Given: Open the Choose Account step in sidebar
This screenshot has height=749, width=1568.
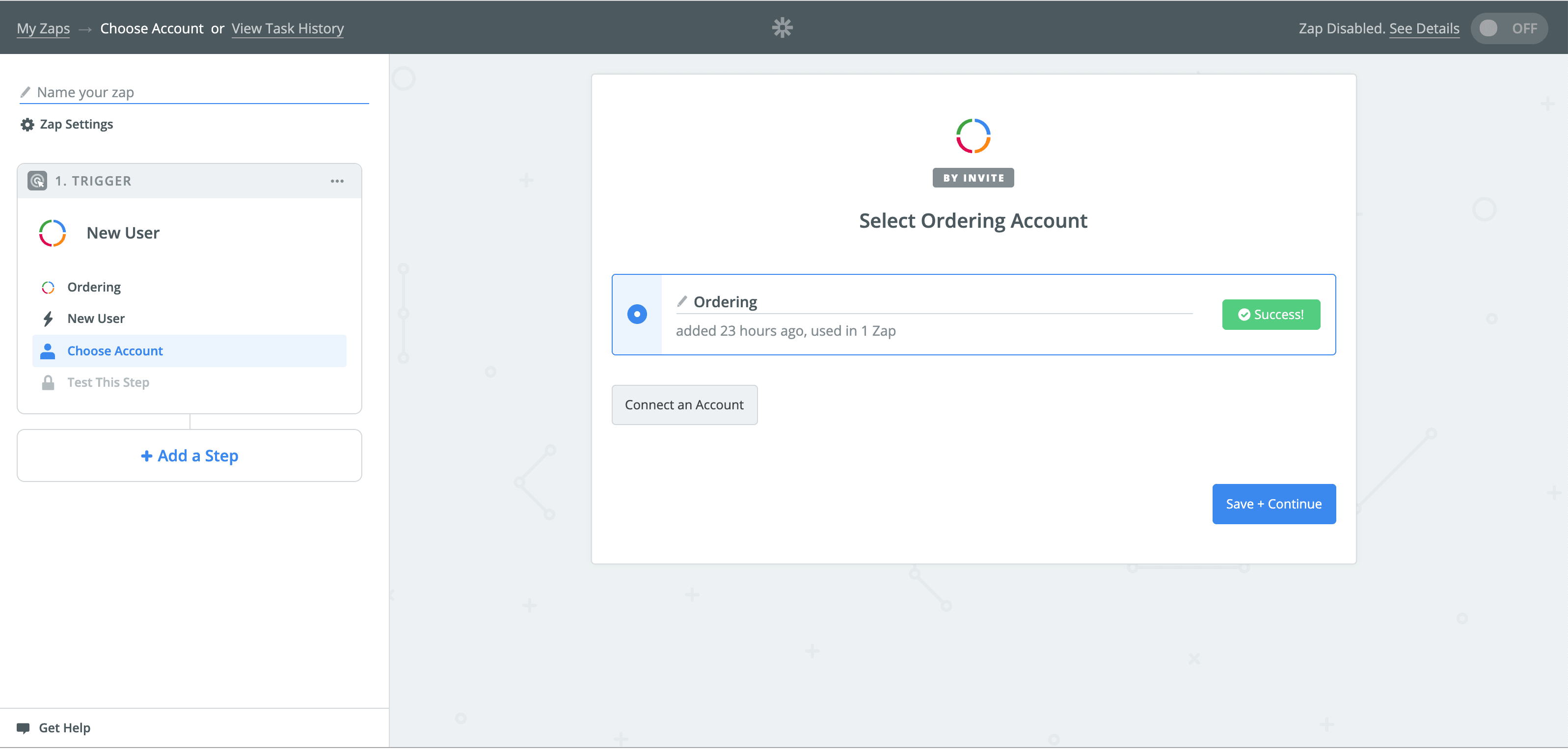Looking at the screenshot, I should point(115,351).
